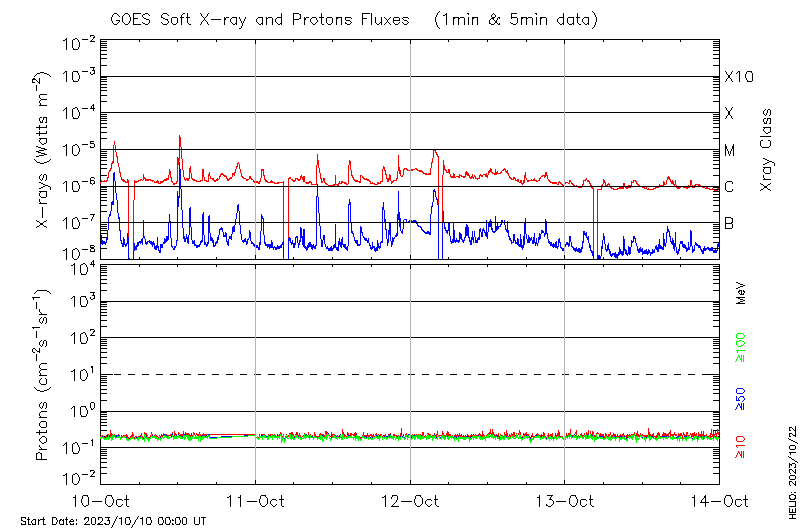Select the 10-Oct date tick label
The width and height of the screenshot is (800, 530).
[x=101, y=500]
